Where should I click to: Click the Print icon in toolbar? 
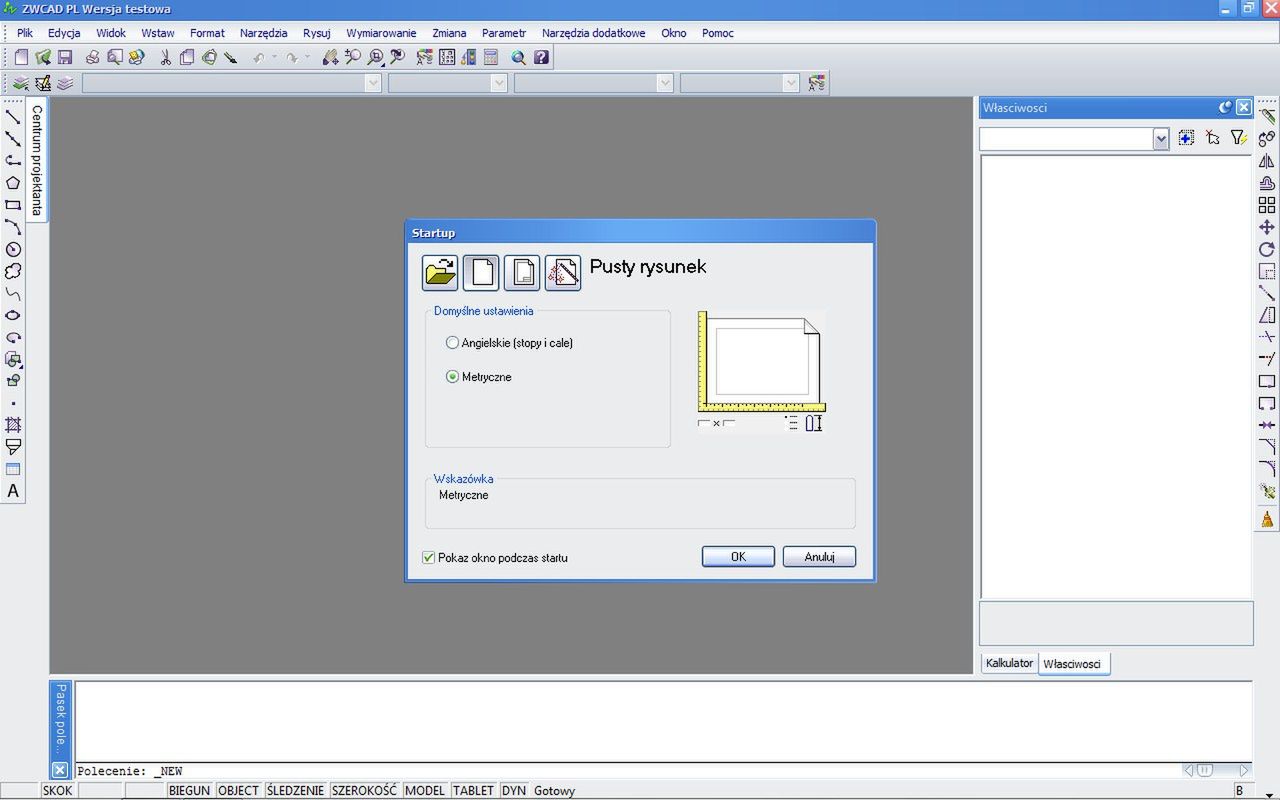[x=92, y=58]
